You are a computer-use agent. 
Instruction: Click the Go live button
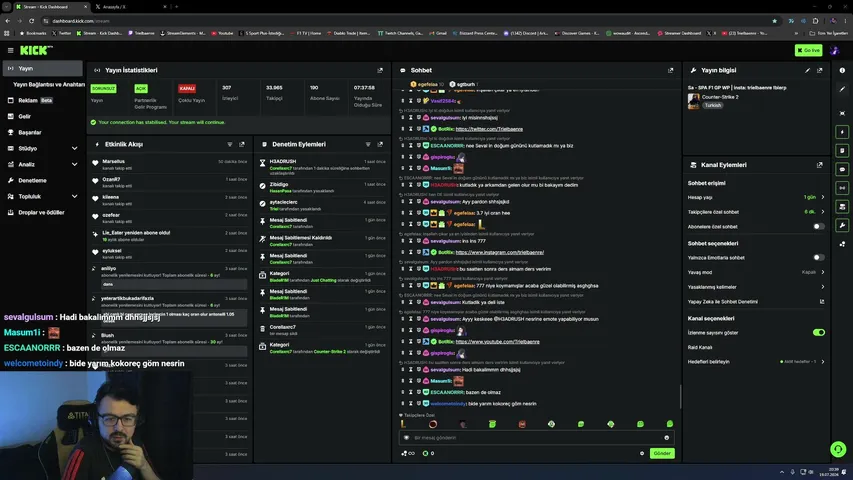pos(808,50)
